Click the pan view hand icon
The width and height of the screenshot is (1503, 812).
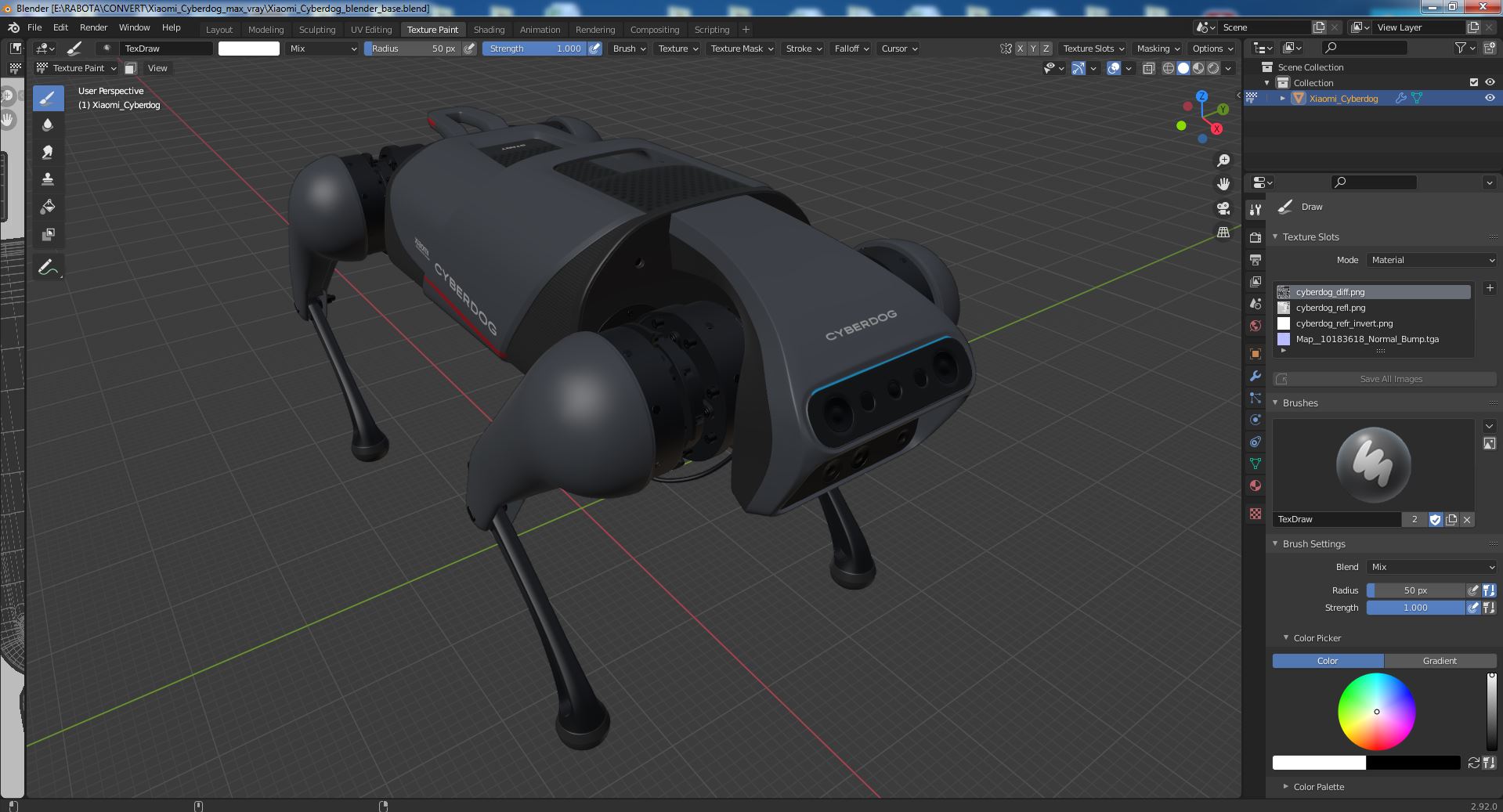(x=1223, y=184)
